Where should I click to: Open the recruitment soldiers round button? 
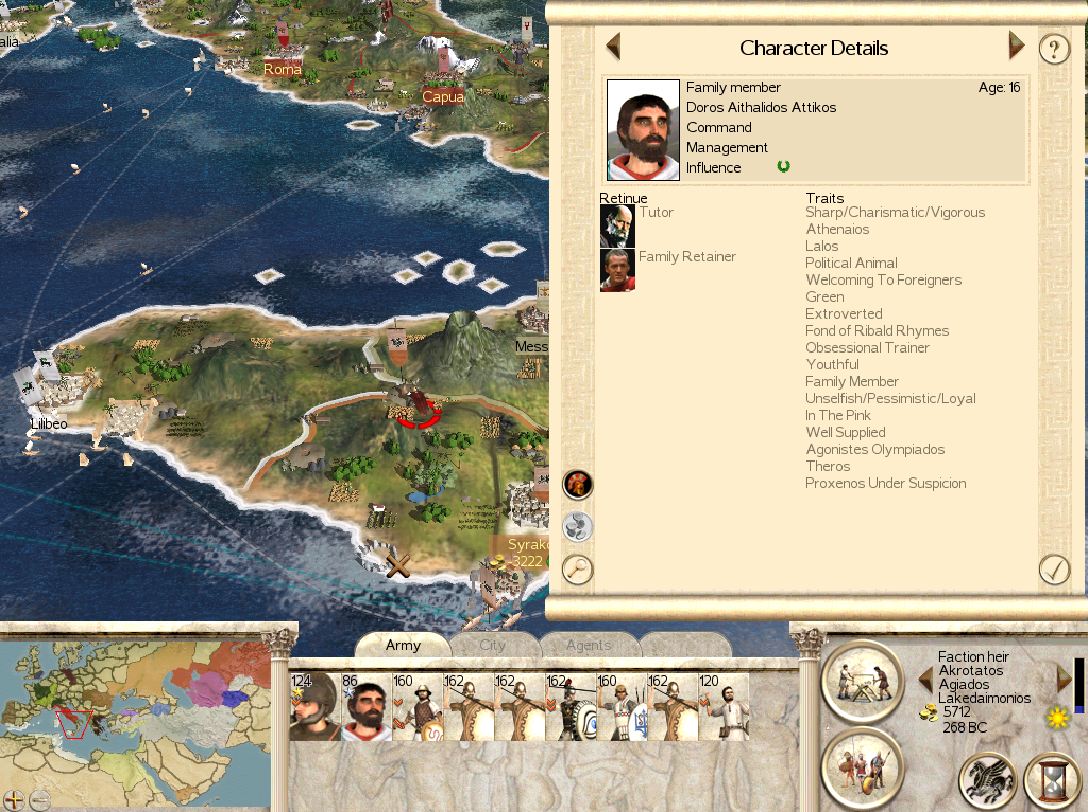[x=862, y=768]
